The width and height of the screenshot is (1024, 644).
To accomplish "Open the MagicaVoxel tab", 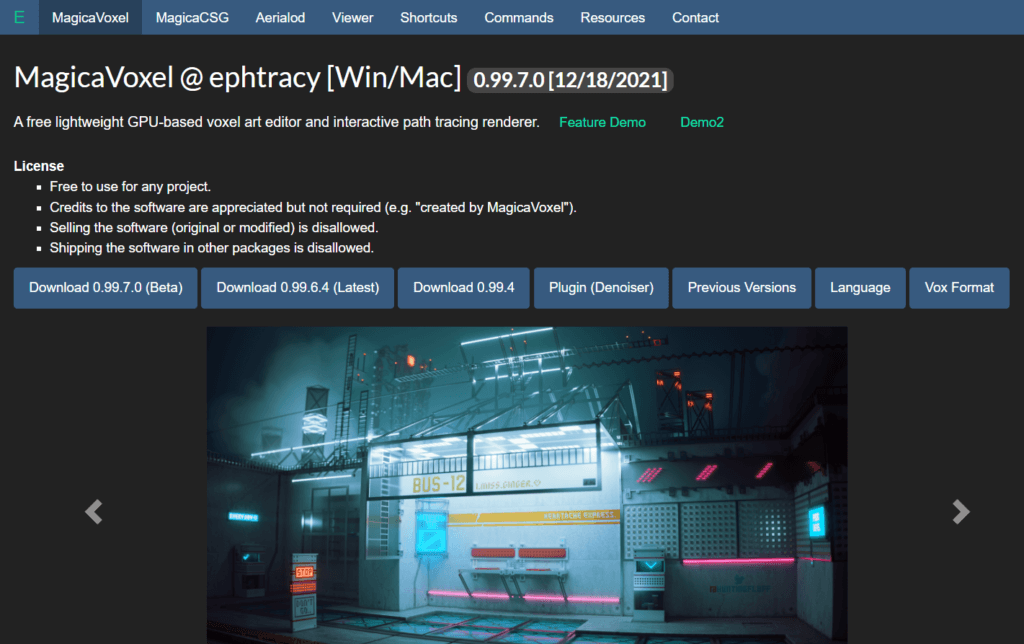I will (90, 18).
